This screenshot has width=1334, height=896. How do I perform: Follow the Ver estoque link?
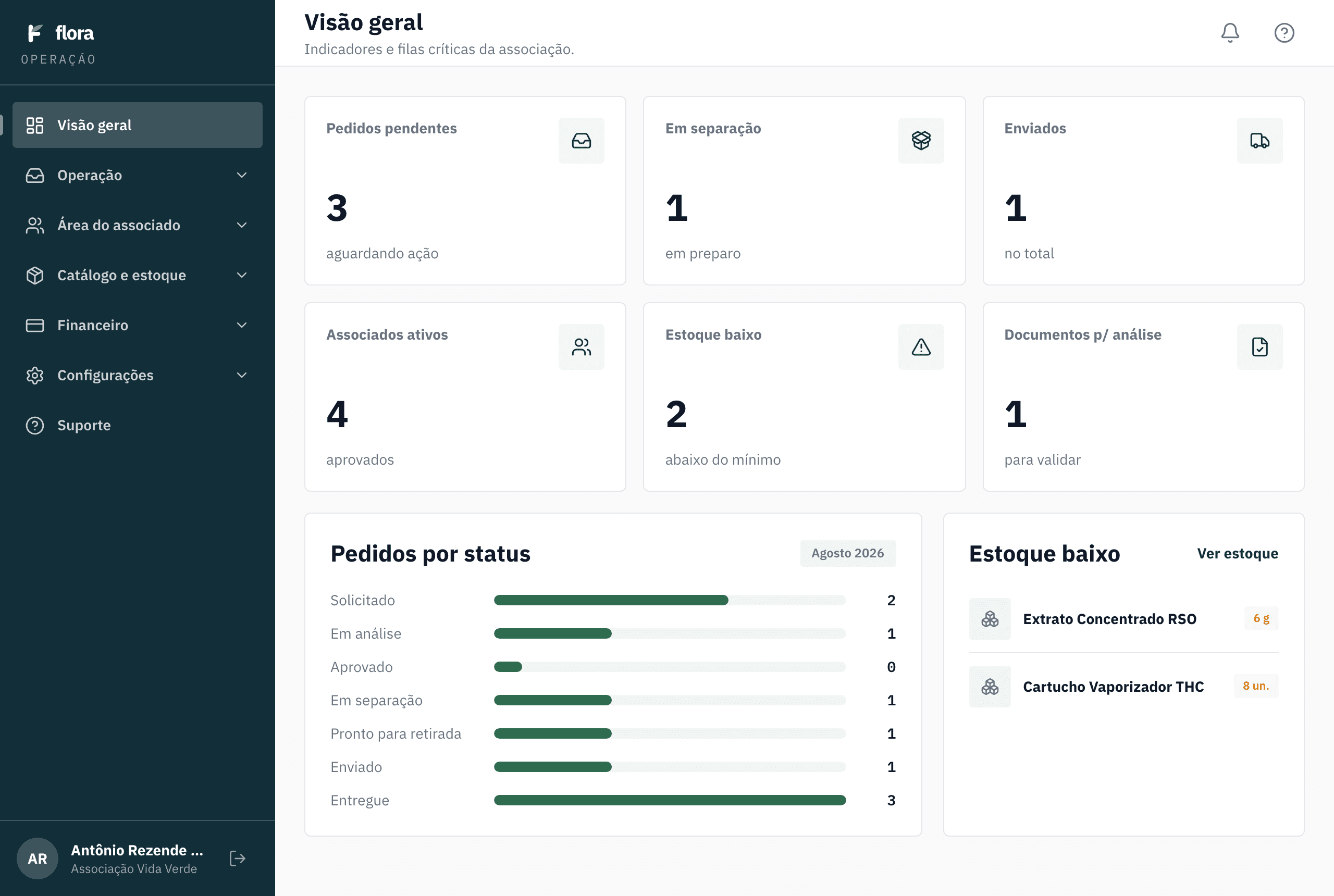click(1238, 553)
